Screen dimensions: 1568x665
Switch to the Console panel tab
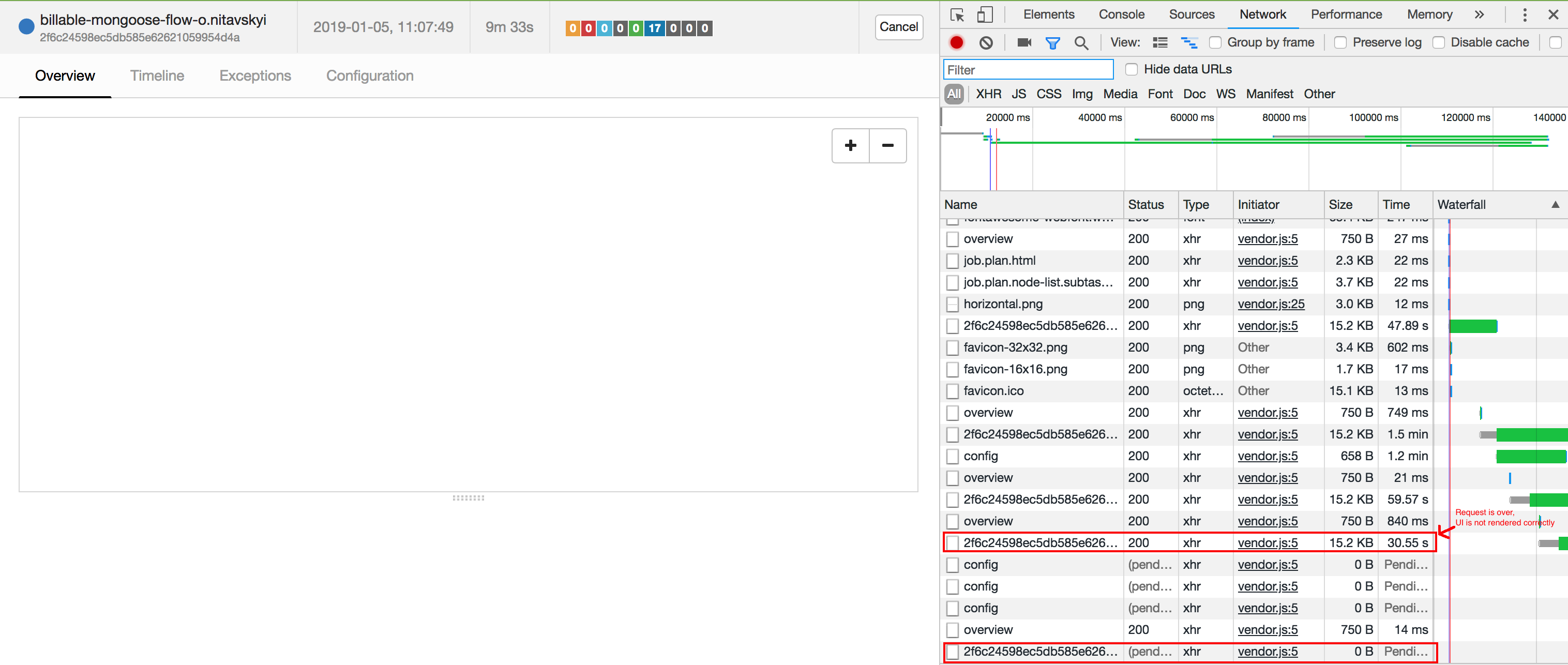(x=1121, y=14)
